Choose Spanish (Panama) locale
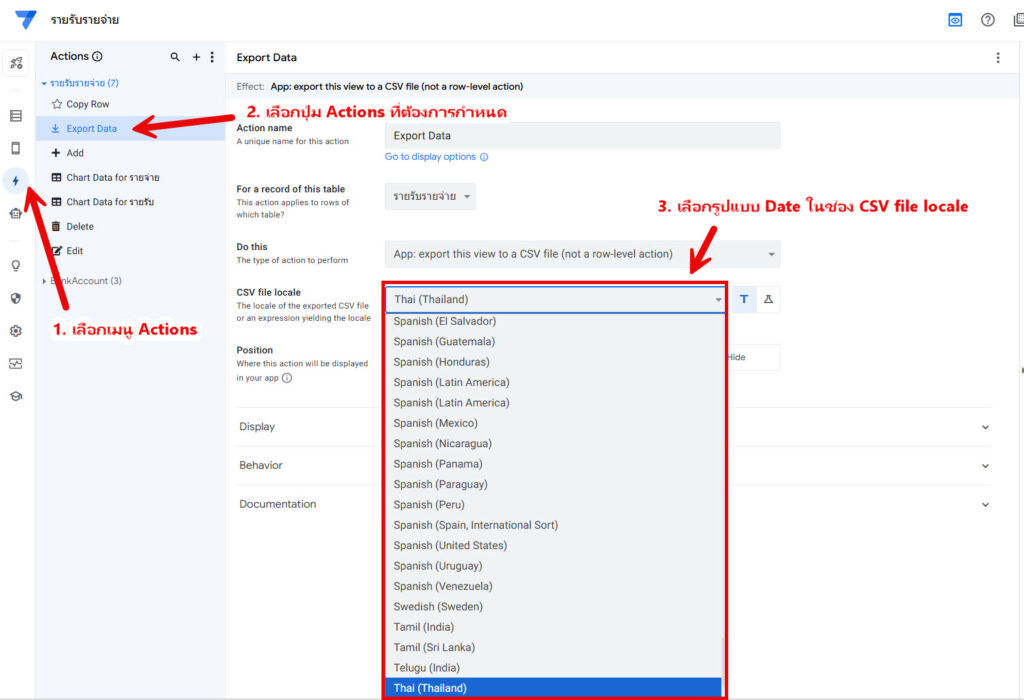 pos(552,464)
